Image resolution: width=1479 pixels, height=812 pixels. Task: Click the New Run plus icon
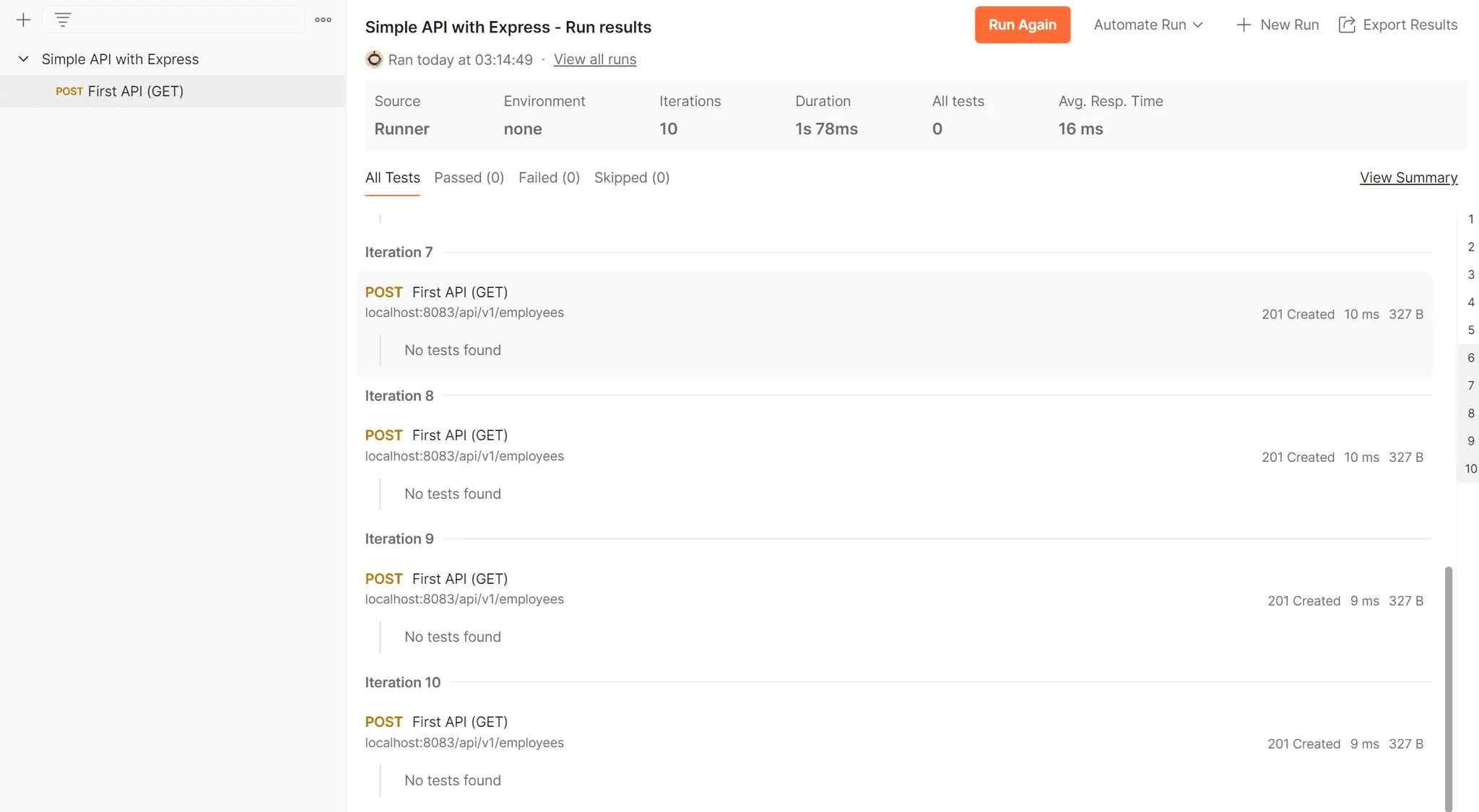(1243, 24)
